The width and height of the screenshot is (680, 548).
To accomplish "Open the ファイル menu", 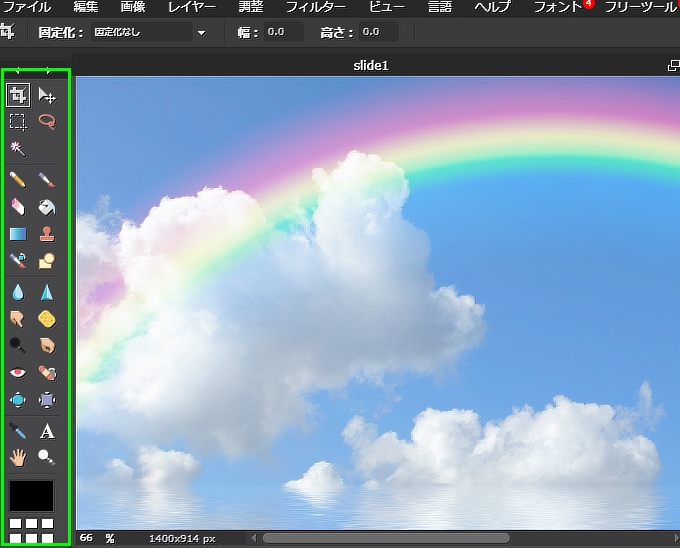I will (x=27, y=8).
